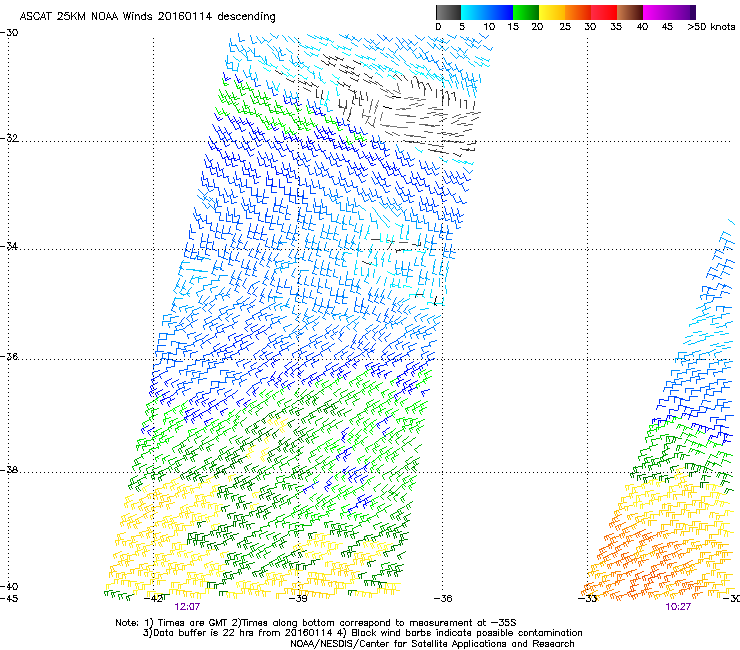Click the latitude label '-32'
The width and height of the screenshot is (740, 650).
[x=9, y=138]
